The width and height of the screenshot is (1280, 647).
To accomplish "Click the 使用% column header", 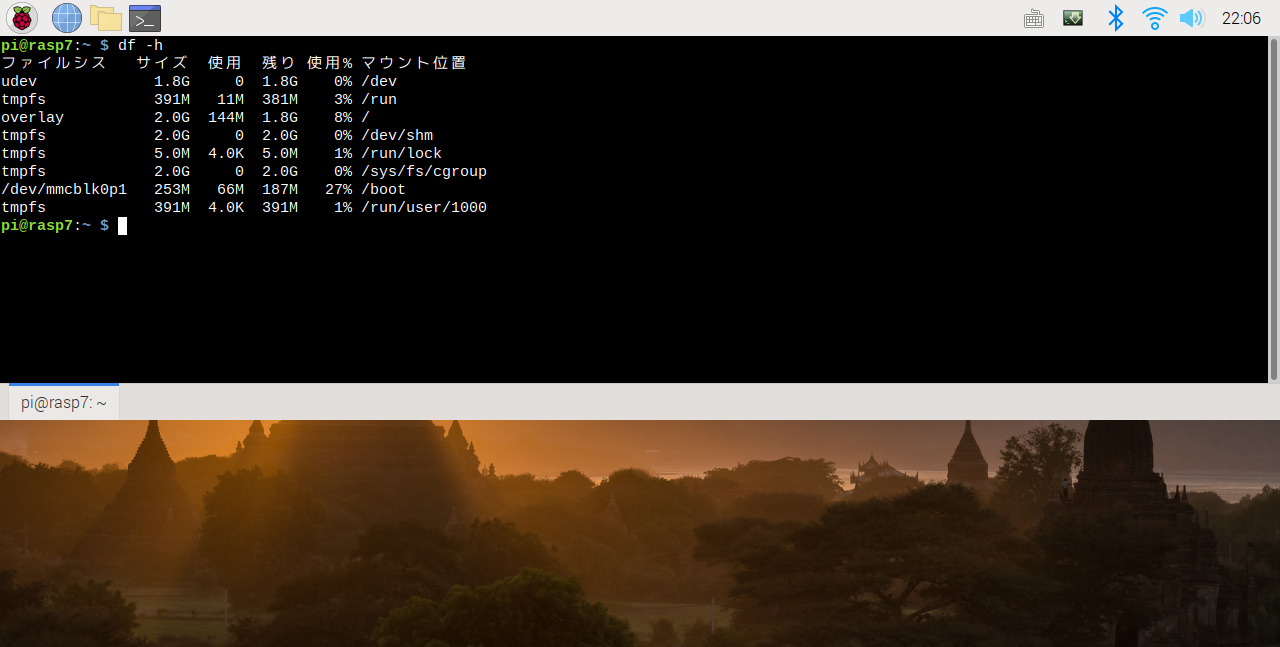I will tap(329, 63).
